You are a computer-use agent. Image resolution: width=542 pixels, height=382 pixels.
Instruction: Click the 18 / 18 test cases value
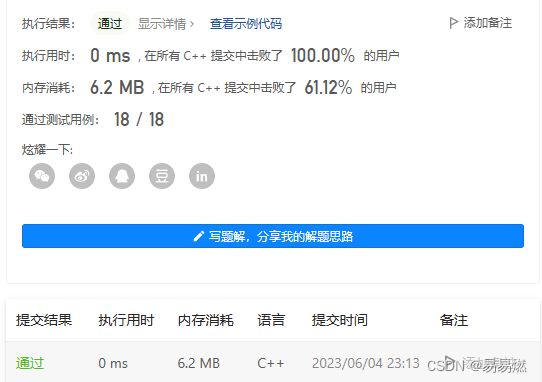click(x=139, y=120)
